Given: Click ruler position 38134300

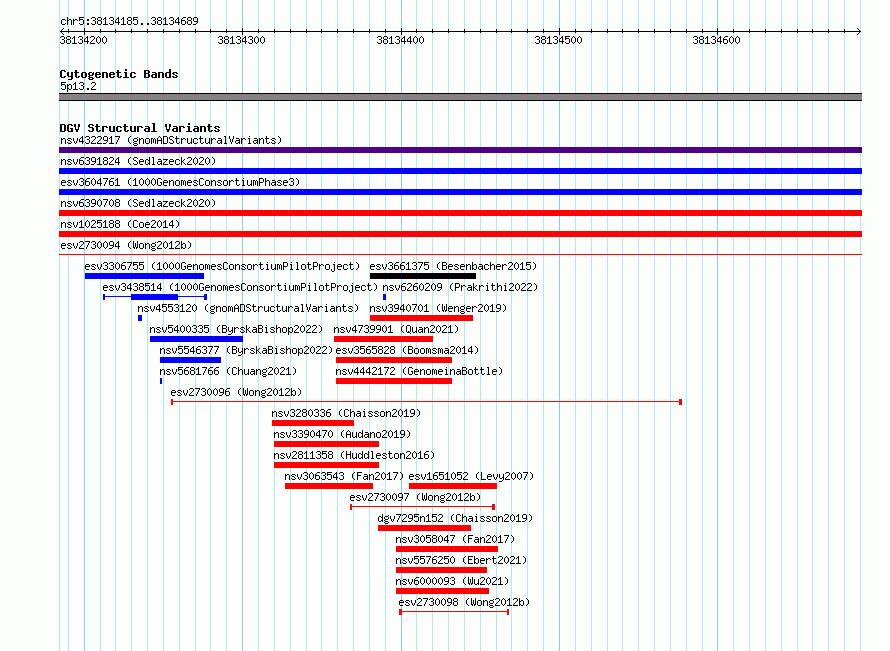Looking at the screenshot, I should (241, 40).
